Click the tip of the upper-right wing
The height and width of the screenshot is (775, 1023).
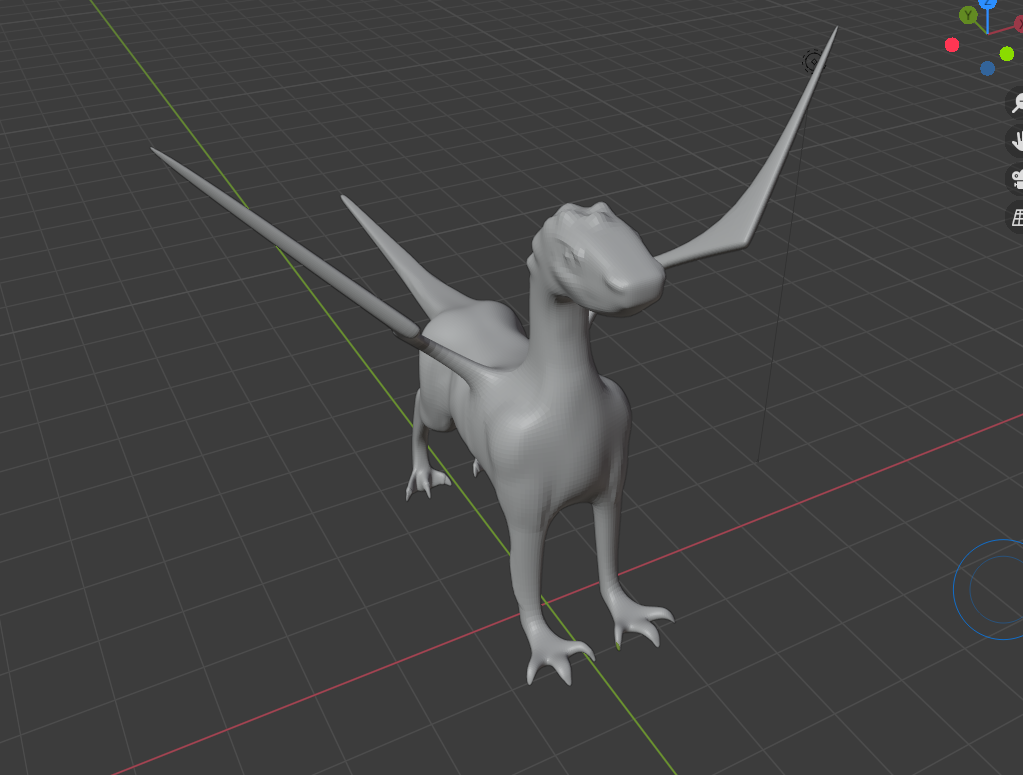point(833,33)
